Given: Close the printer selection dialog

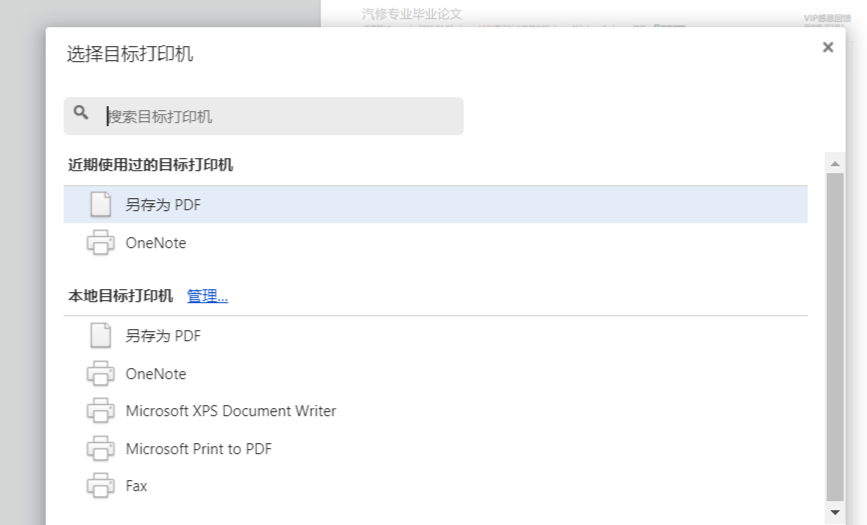Looking at the screenshot, I should (828, 47).
